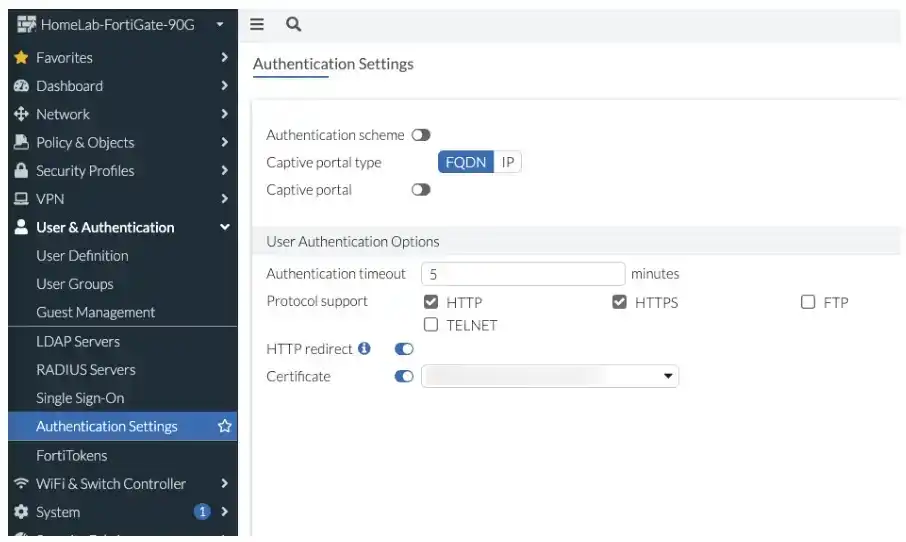The image size is (906, 542).
Task: Click the minutes unit label
Action: tap(655, 274)
